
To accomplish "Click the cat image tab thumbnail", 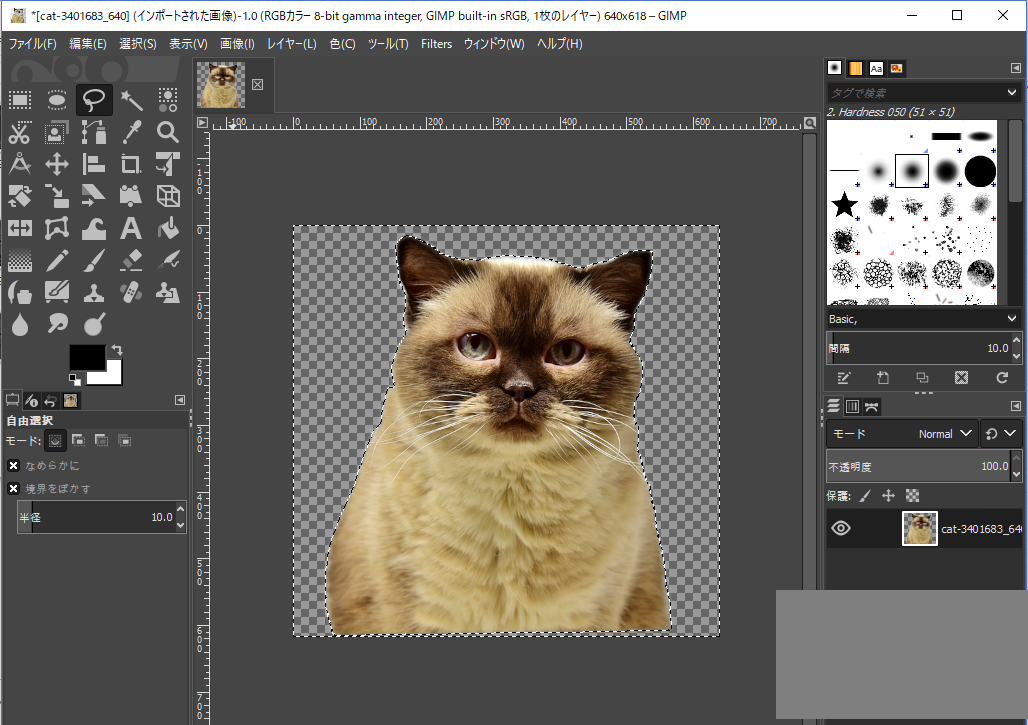I will (220, 85).
